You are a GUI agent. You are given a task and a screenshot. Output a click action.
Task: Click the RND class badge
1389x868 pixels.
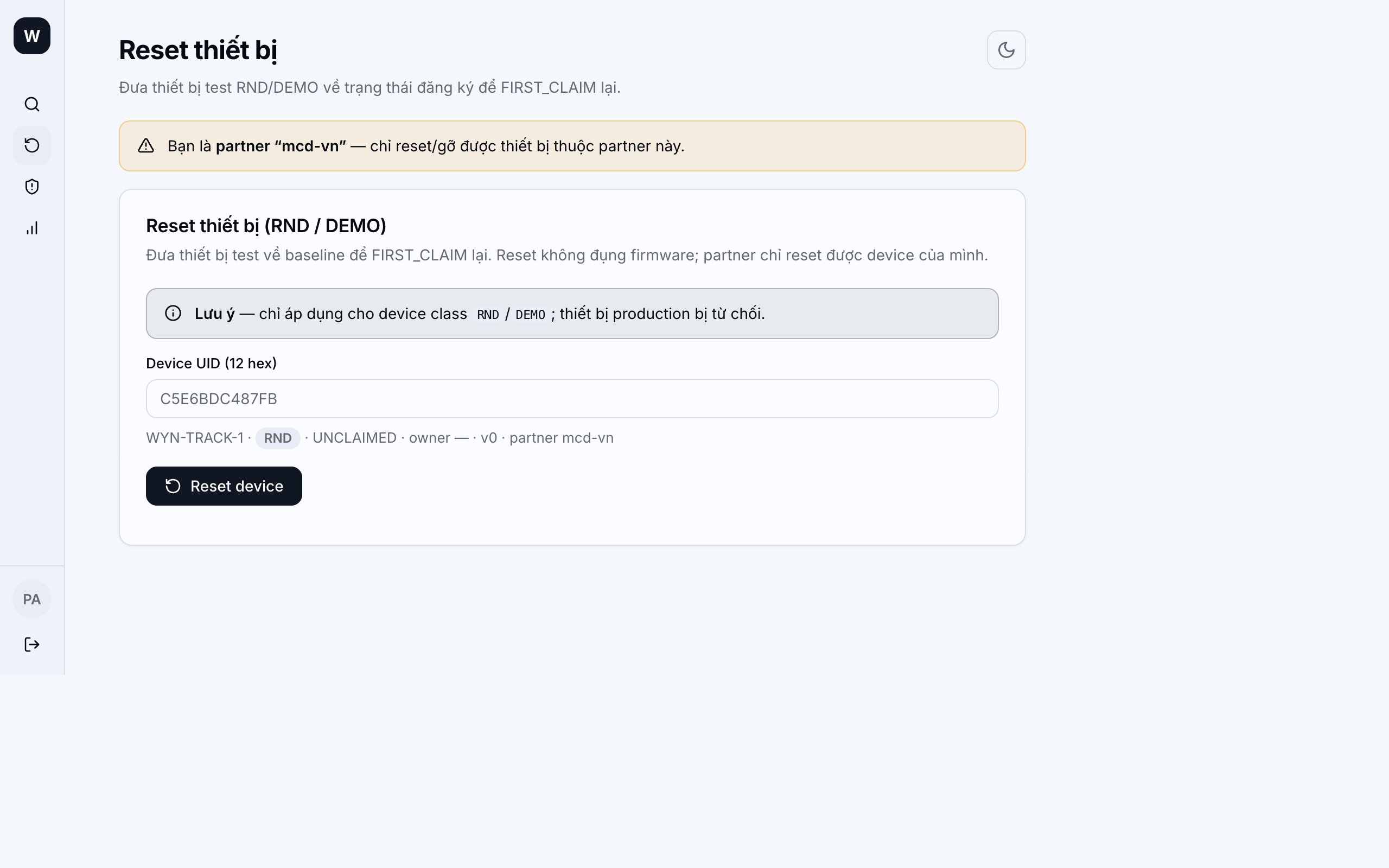pos(278,438)
